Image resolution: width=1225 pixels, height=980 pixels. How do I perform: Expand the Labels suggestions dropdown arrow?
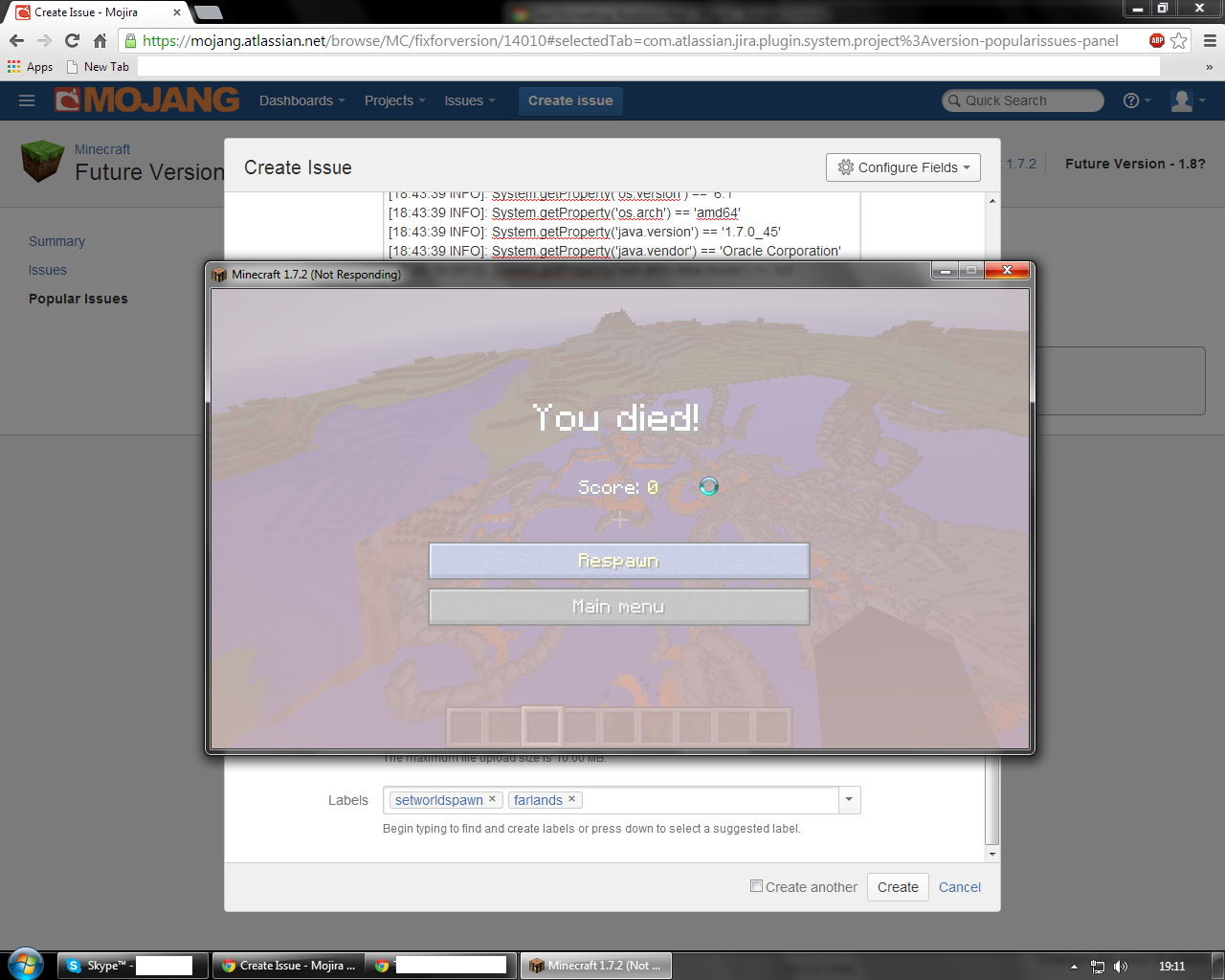coord(849,800)
